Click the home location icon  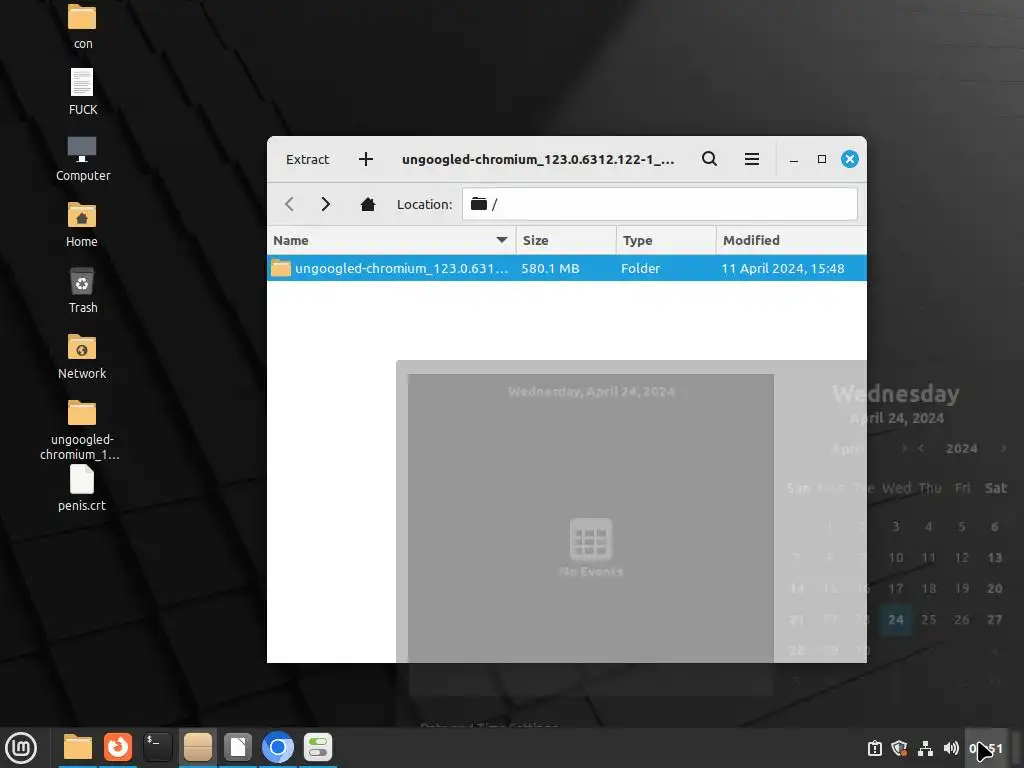[x=368, y=204]
